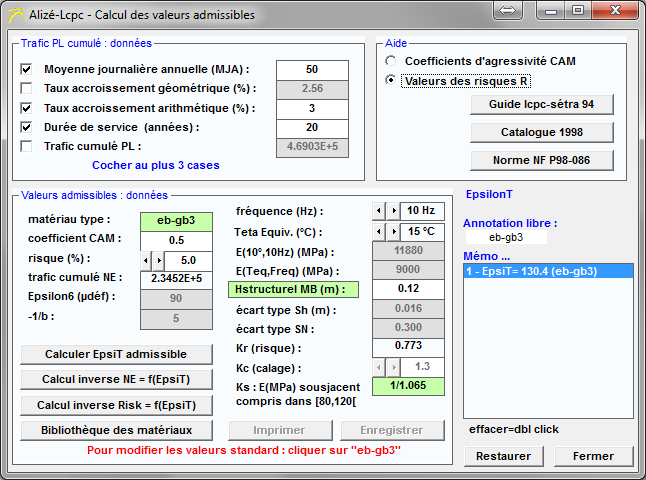Click Epsilon6 (µdéf) field showing 90
646x480 pixels.
click(x=176, y=299)
